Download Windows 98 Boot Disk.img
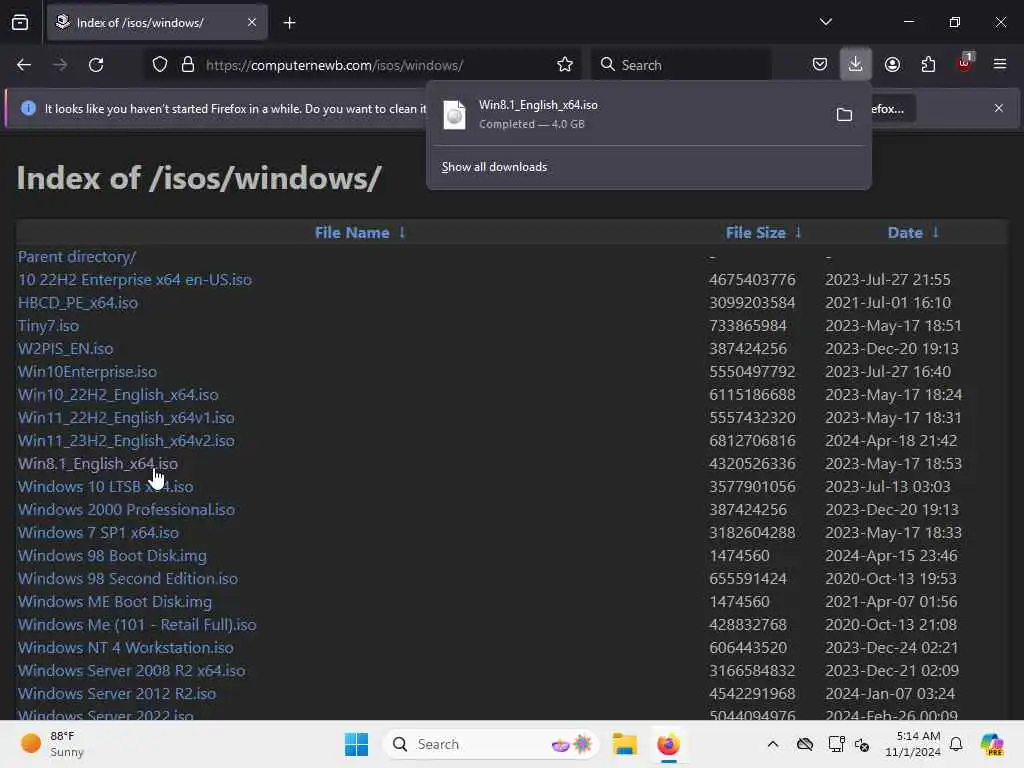The image size is (1024, 768). [x=112, y=556]
